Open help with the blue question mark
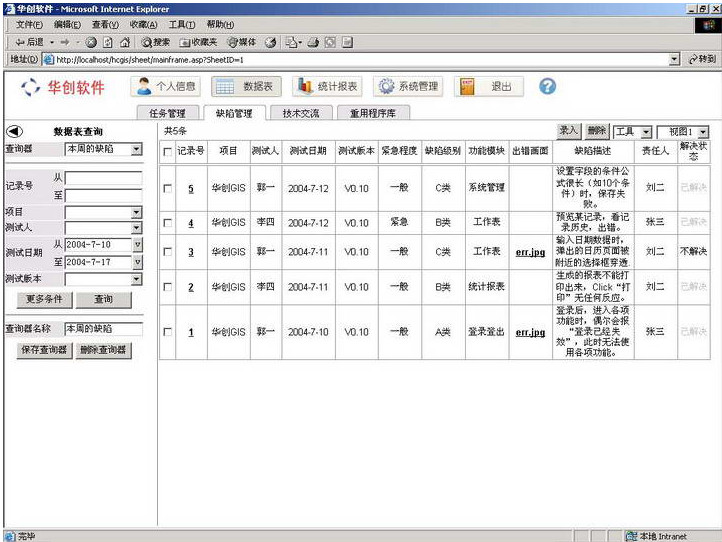This screenshot has height=542, width=722. pos(547,86)
